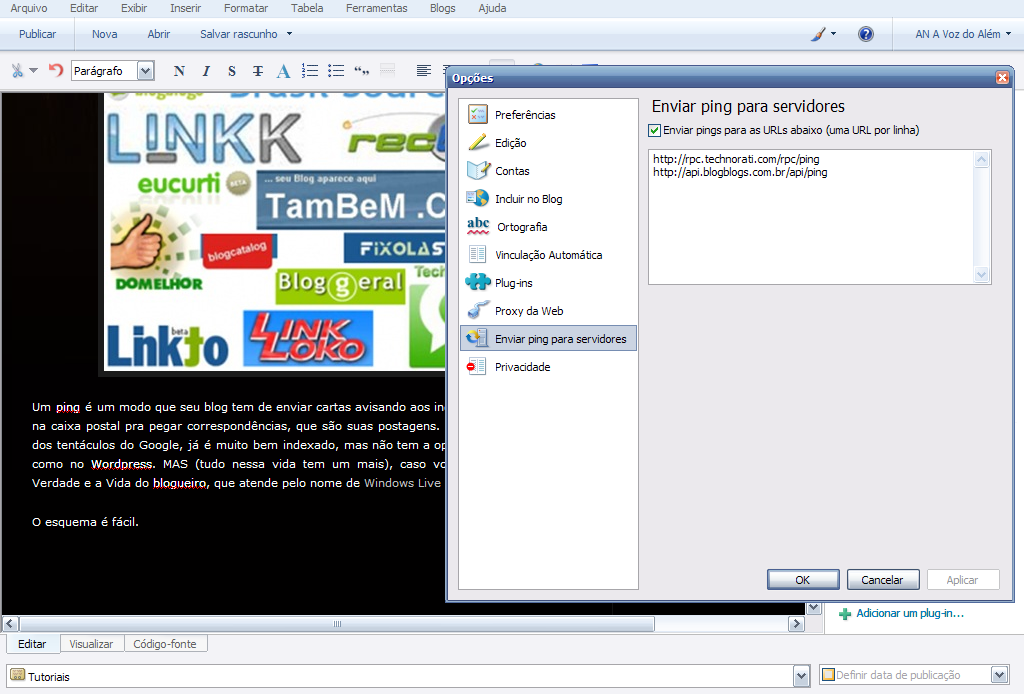This screenshot has width=1024, height=694.
Task: Open the Tutoriais category dropdown
Action: [x=802, y=676]
